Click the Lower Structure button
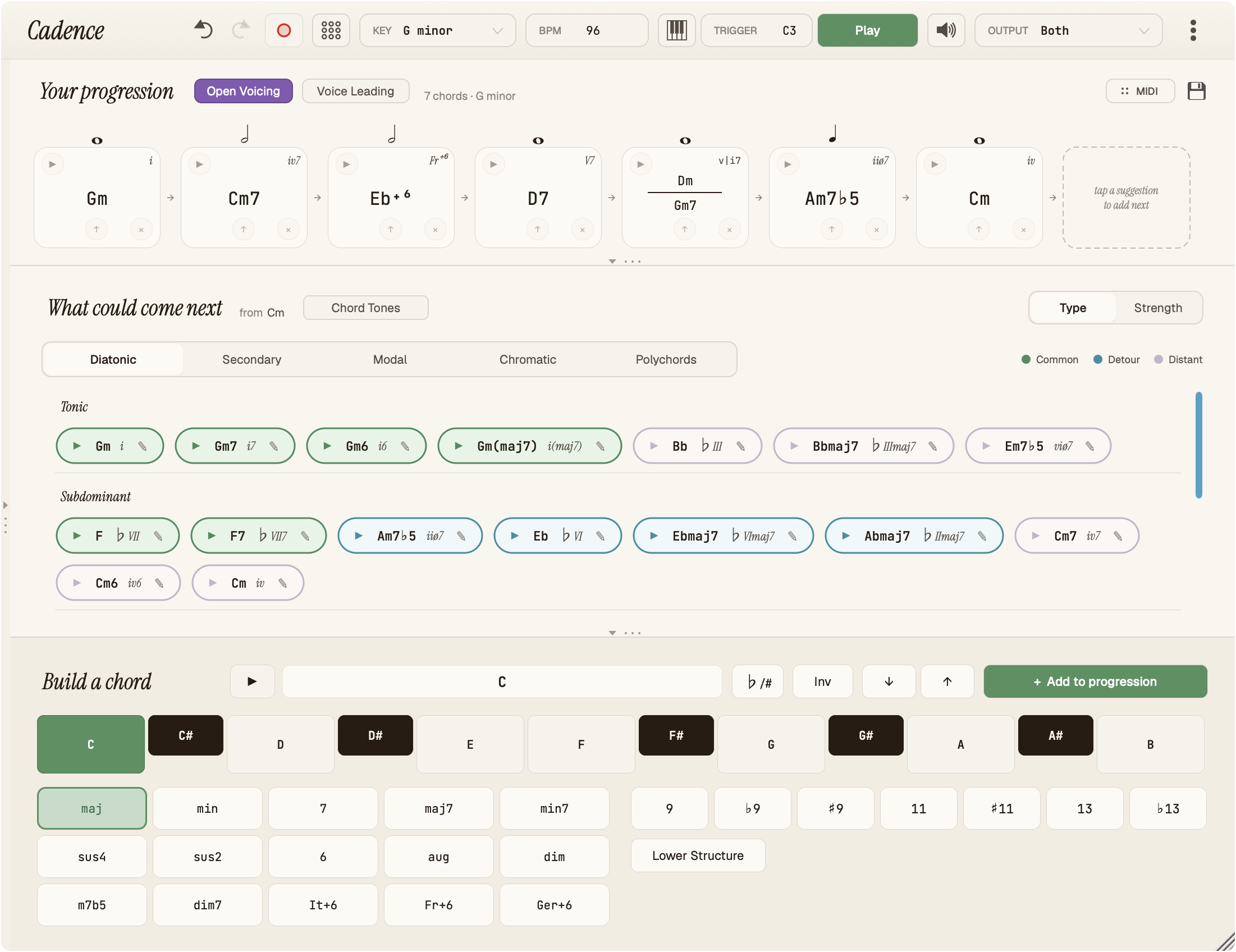Viewport: 1236px width, 952px height. (698, 856)
